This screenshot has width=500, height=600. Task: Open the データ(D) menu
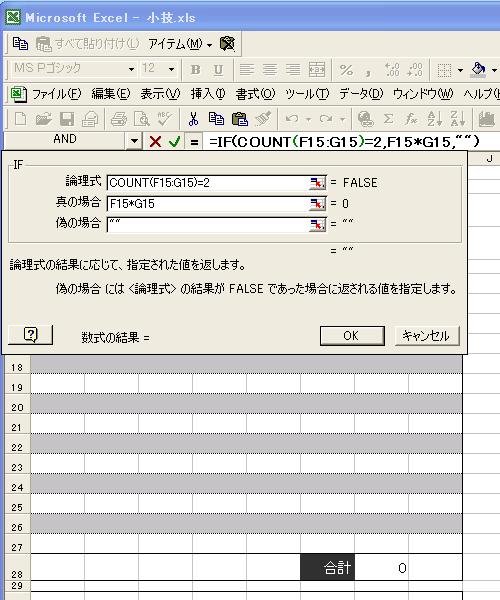pos(361,94)
